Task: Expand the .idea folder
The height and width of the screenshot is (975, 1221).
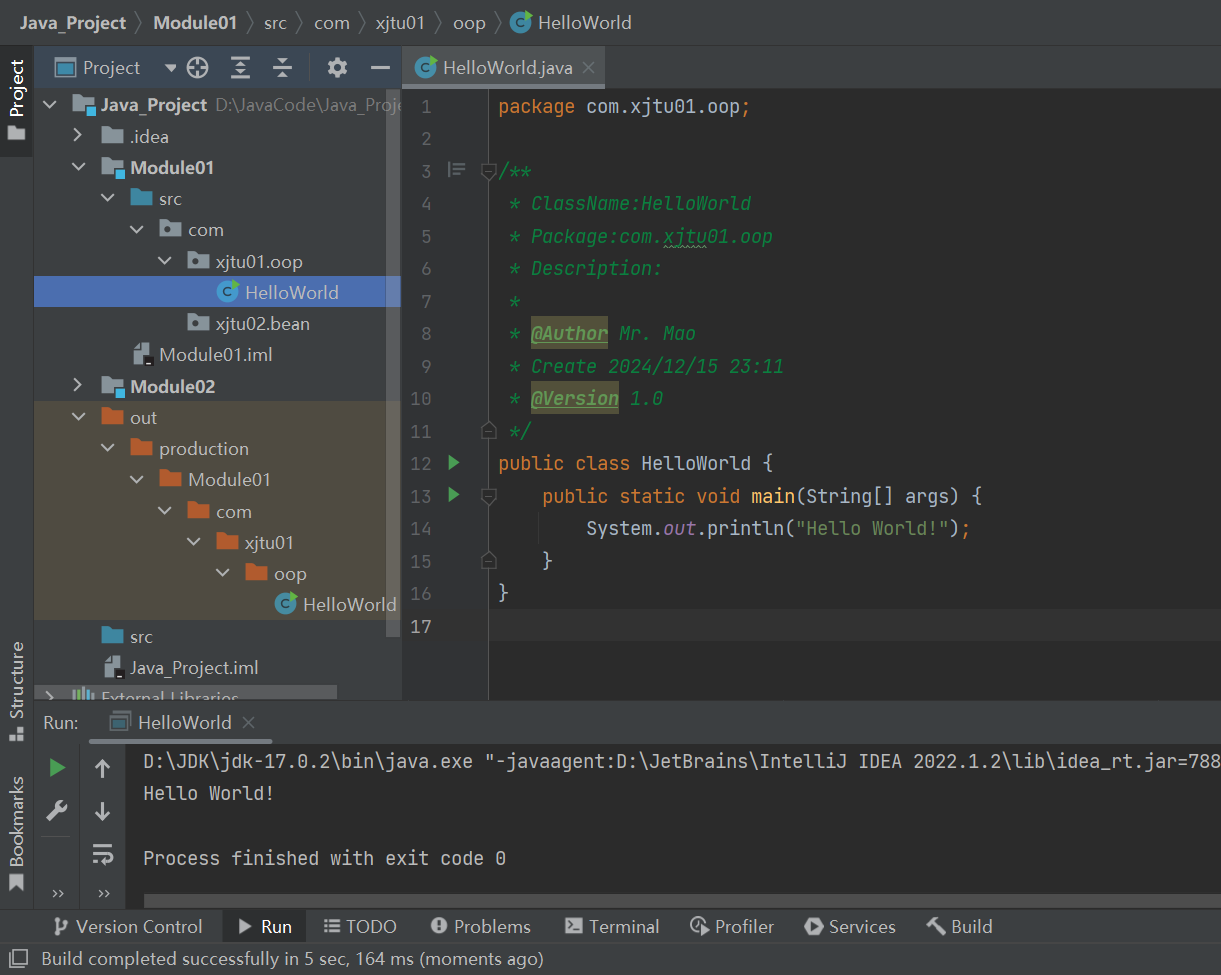Action: point(78,136)
